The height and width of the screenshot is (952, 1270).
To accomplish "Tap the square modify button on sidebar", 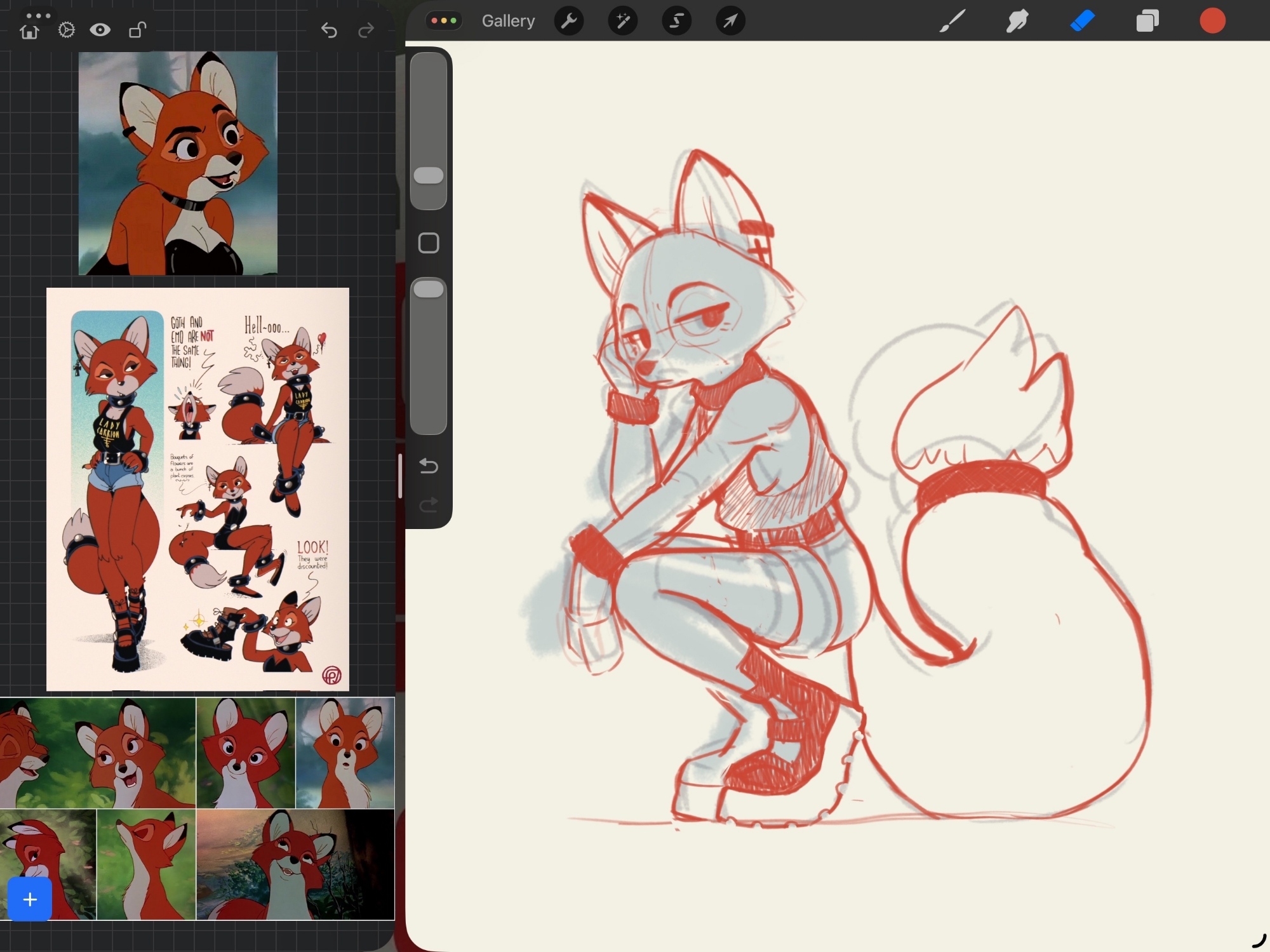I will [x=429, y=243].
